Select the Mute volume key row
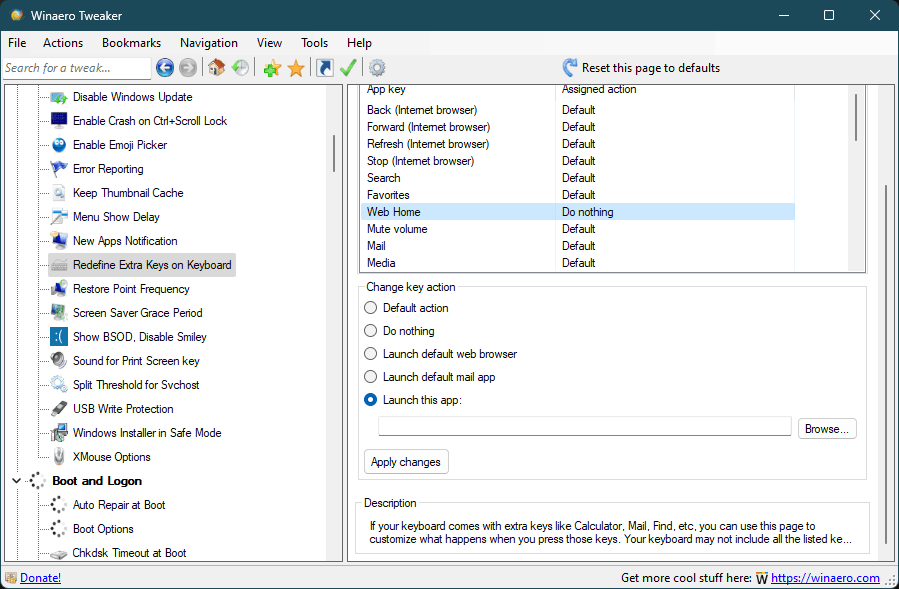Image resolution: width=899 pixels, height=589 pixels. click(578, 229)
